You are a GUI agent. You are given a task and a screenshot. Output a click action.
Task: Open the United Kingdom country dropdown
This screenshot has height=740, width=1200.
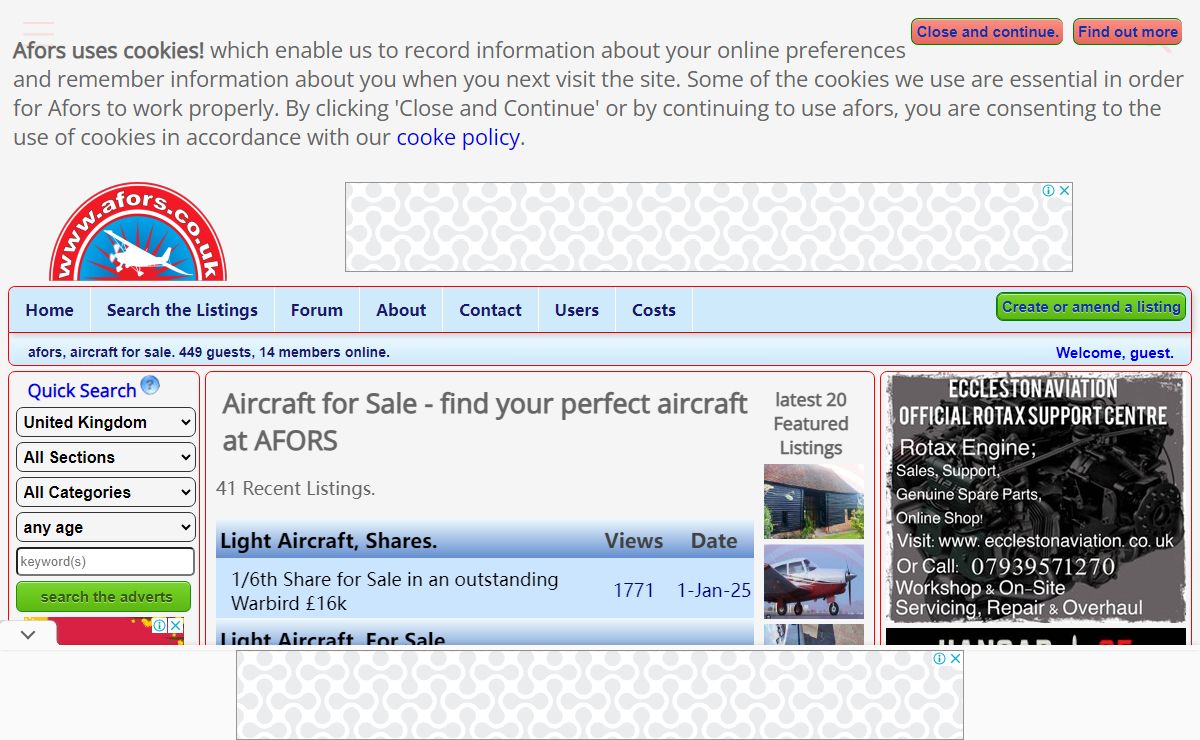point(105,422)
